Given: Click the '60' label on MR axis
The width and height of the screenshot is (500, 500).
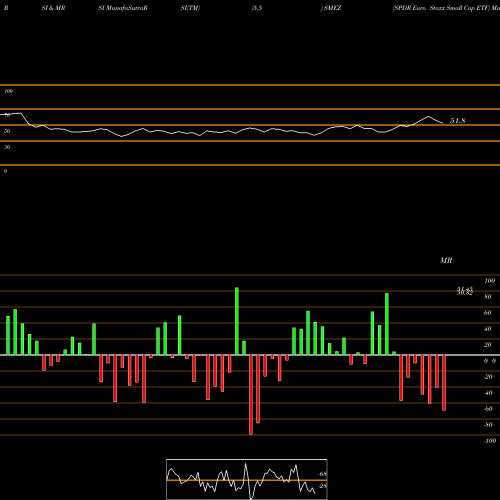Looking at the screenshot, I should click(x=488, y=313).
